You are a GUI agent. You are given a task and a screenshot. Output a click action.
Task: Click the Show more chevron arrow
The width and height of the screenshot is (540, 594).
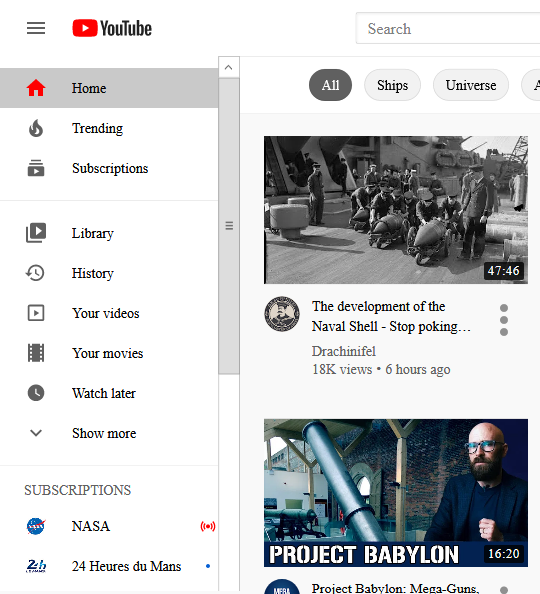(36, 433)
